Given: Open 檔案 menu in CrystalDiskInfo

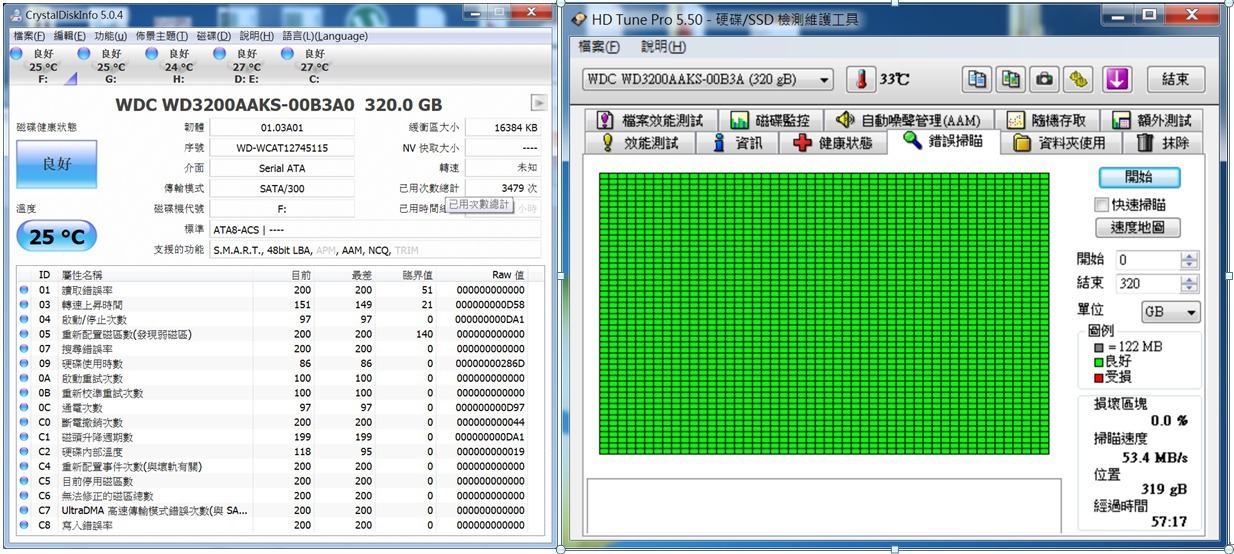Looking at the screenshot, I should click(x=29, y=36).
